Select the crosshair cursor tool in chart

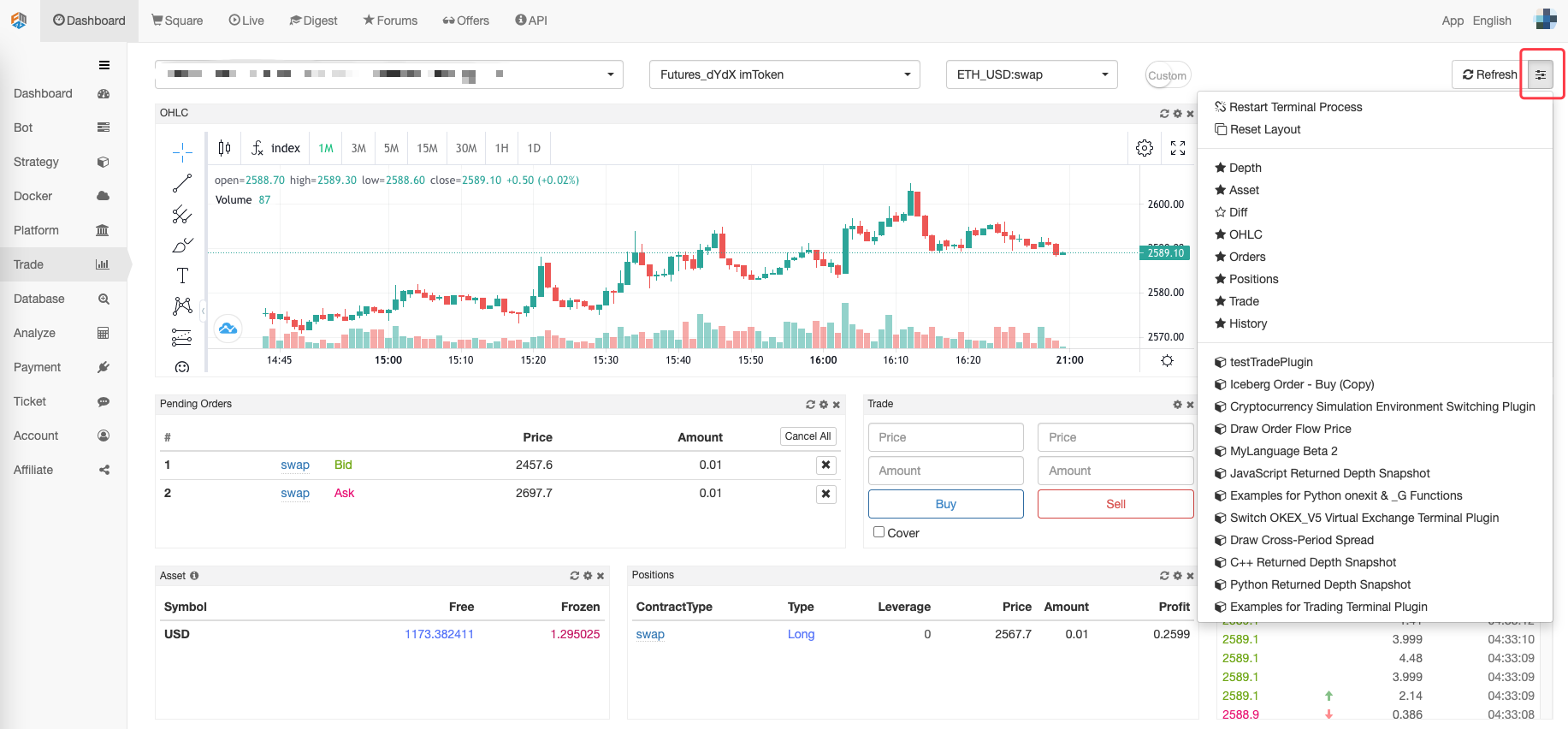pos(182,152)
